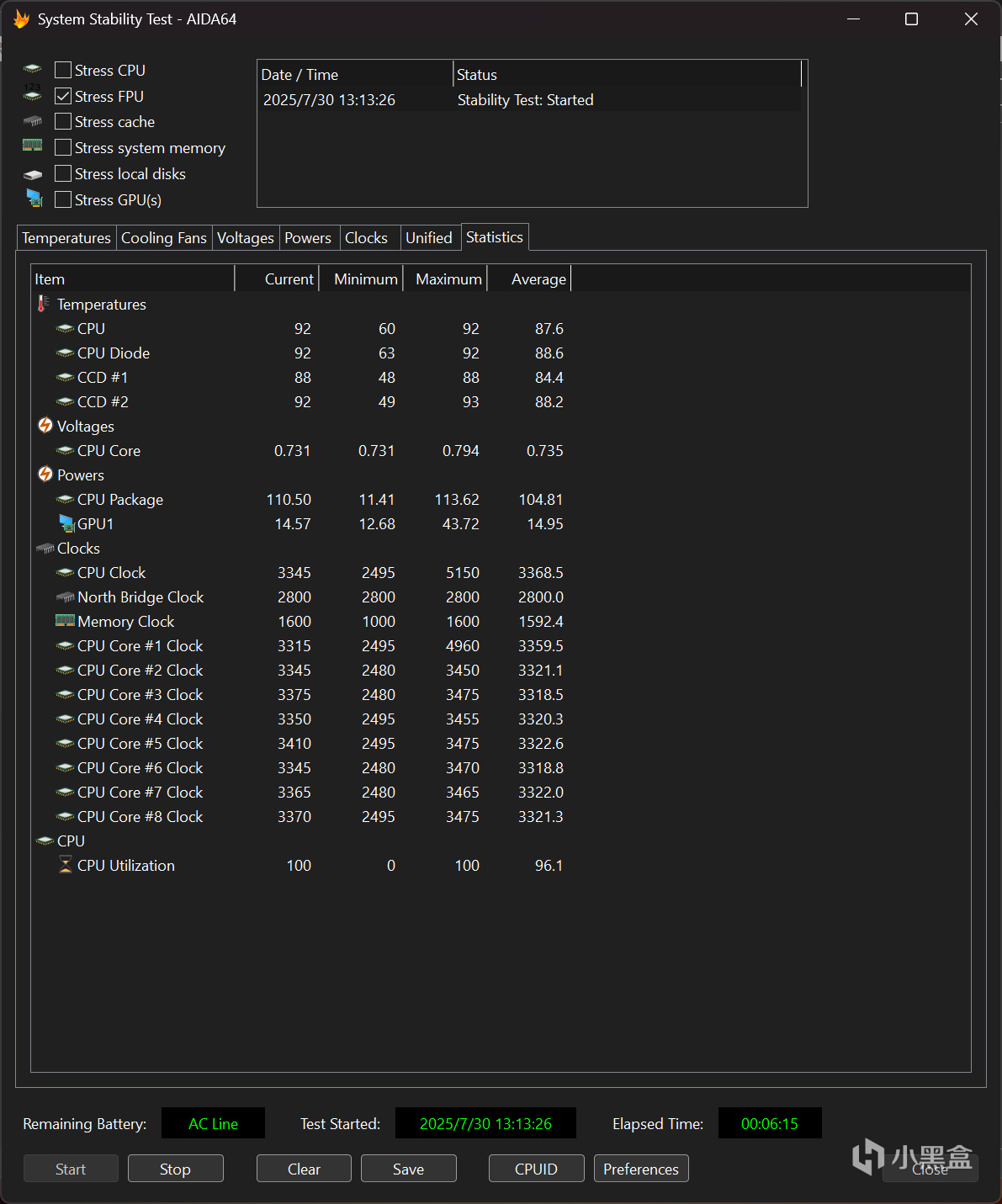The width and height of the screenshot is (1002, 1204).
Task: Enable the Stress GPU(s) checkbox
Action: point(63,200)
